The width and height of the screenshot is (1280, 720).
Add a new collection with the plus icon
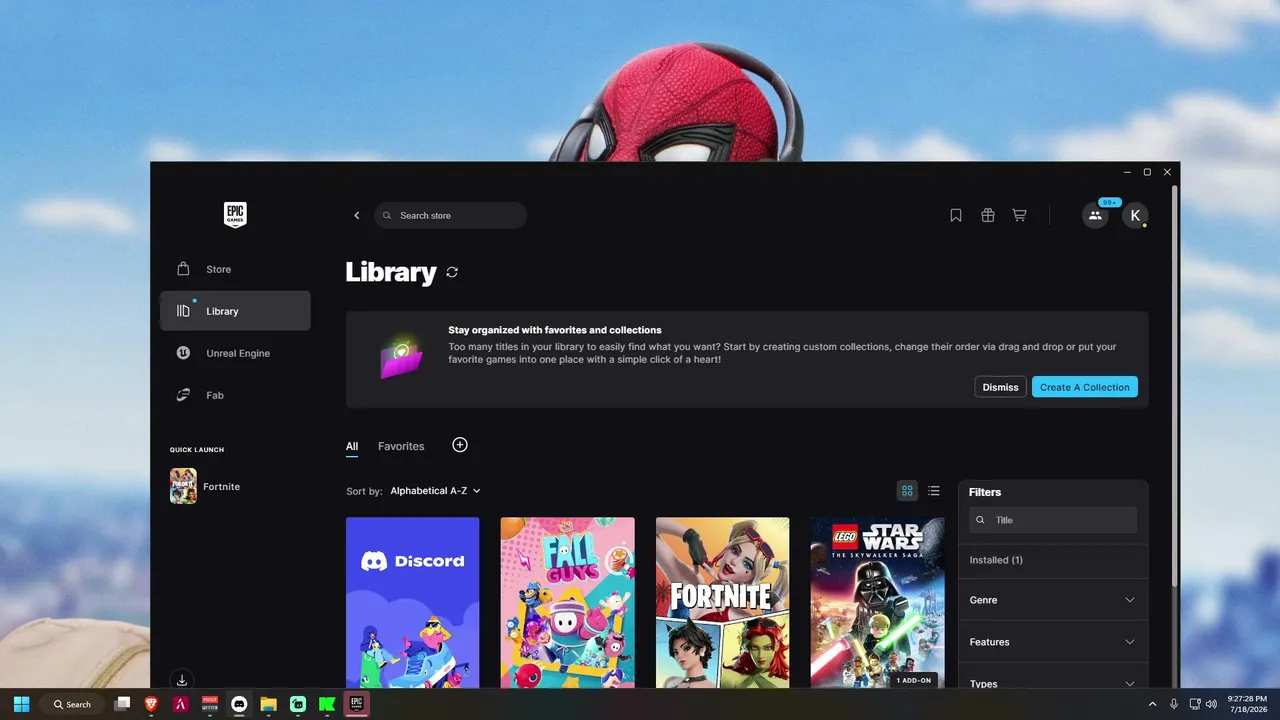pyautogui.click(x=460, y=445)
